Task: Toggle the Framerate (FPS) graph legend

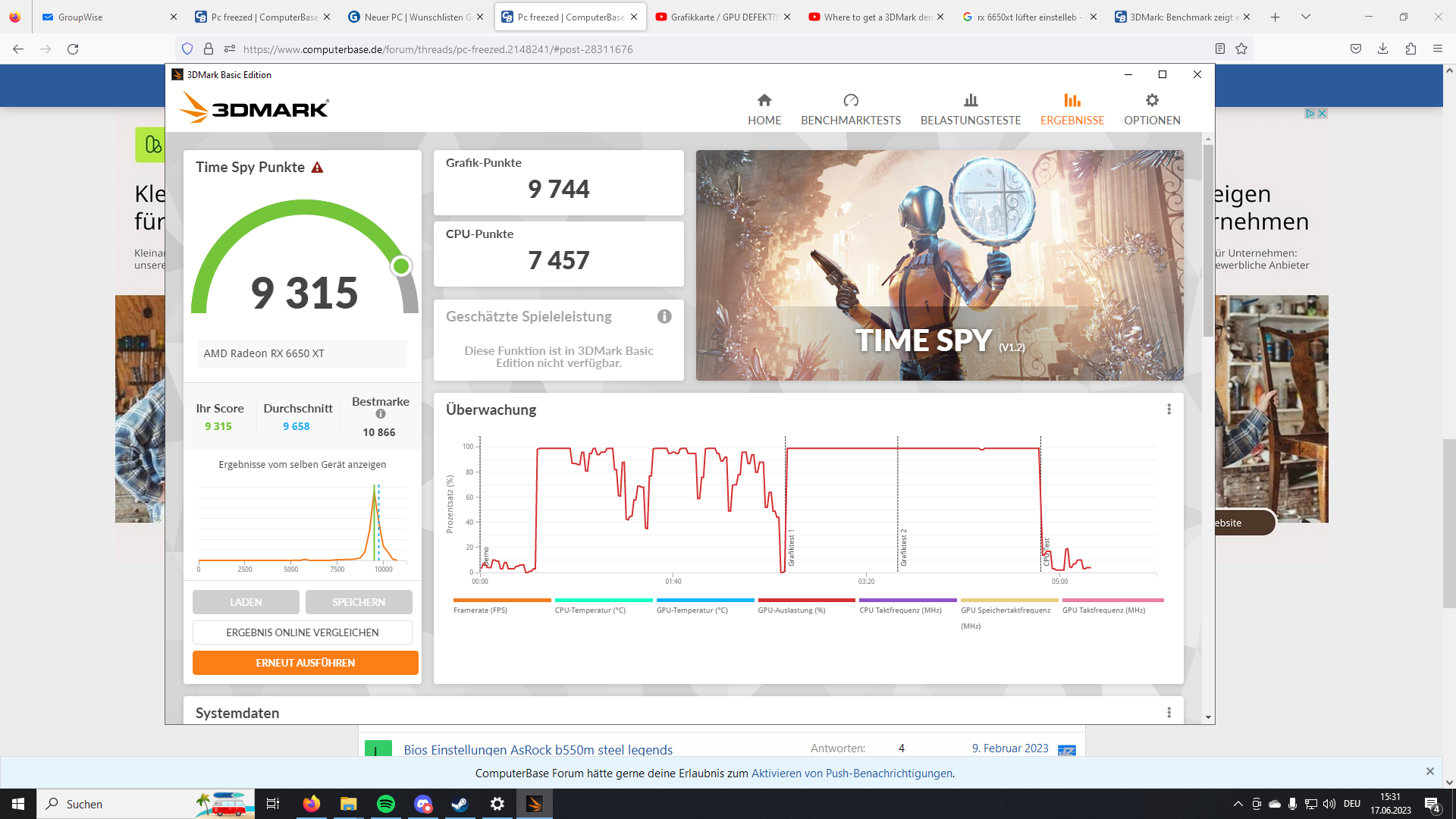Action: coord(480,610)
